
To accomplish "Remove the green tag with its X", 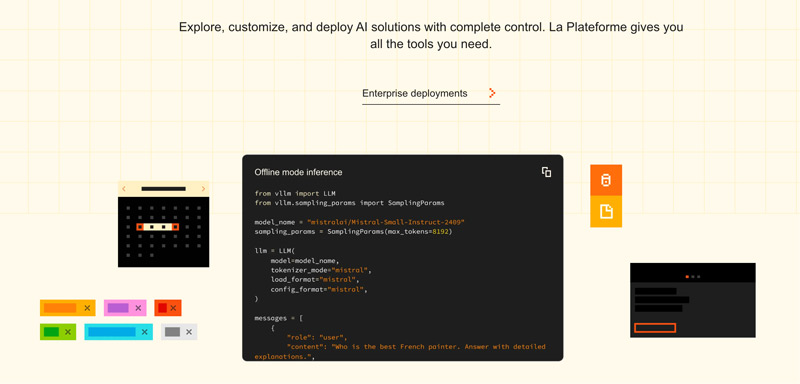I will [67, 332].
